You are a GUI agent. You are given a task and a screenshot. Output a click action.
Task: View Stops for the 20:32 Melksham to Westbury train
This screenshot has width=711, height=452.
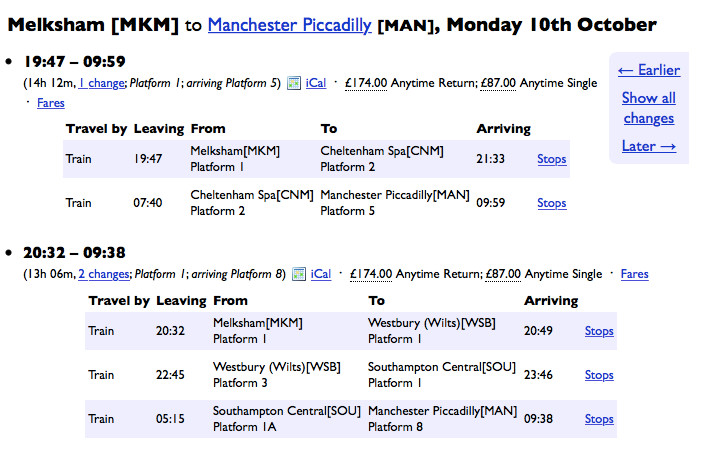(x=599, y=331)
